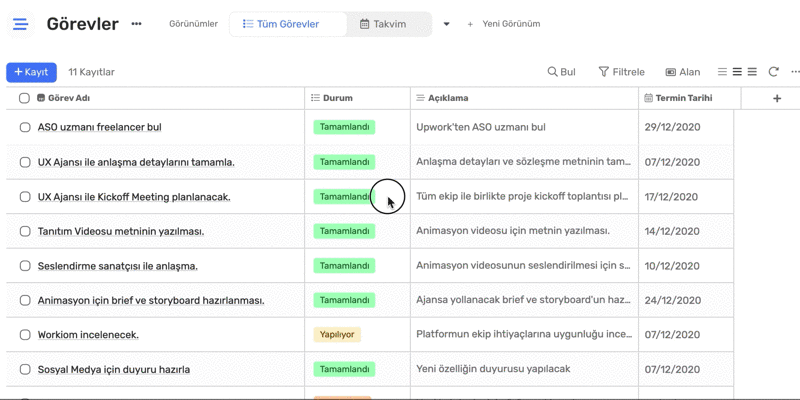Click the refresh records icon

pyautogui.click(x=773, y=72)
